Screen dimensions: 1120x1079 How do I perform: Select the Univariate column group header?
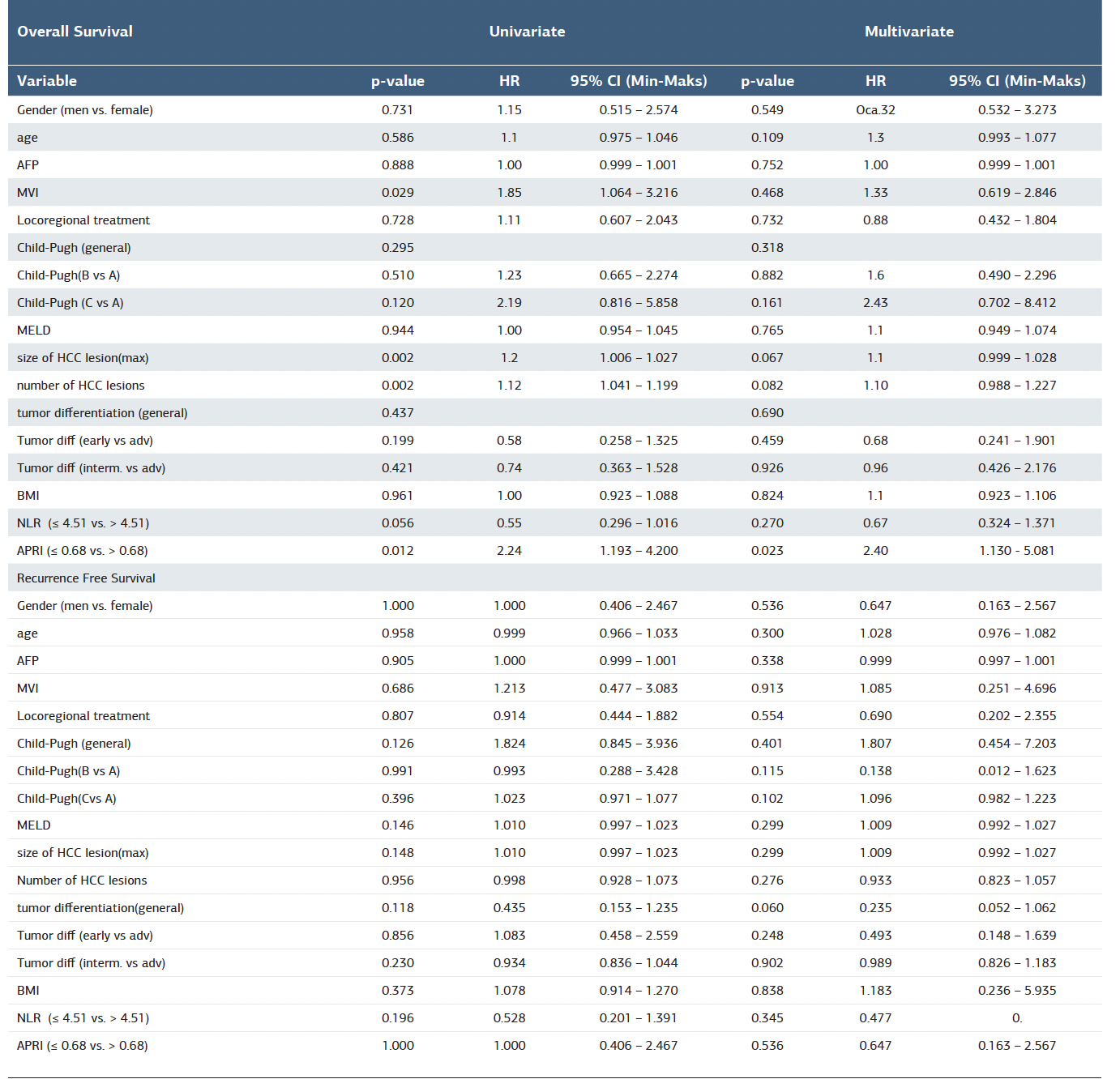click(x=527, y=32)
